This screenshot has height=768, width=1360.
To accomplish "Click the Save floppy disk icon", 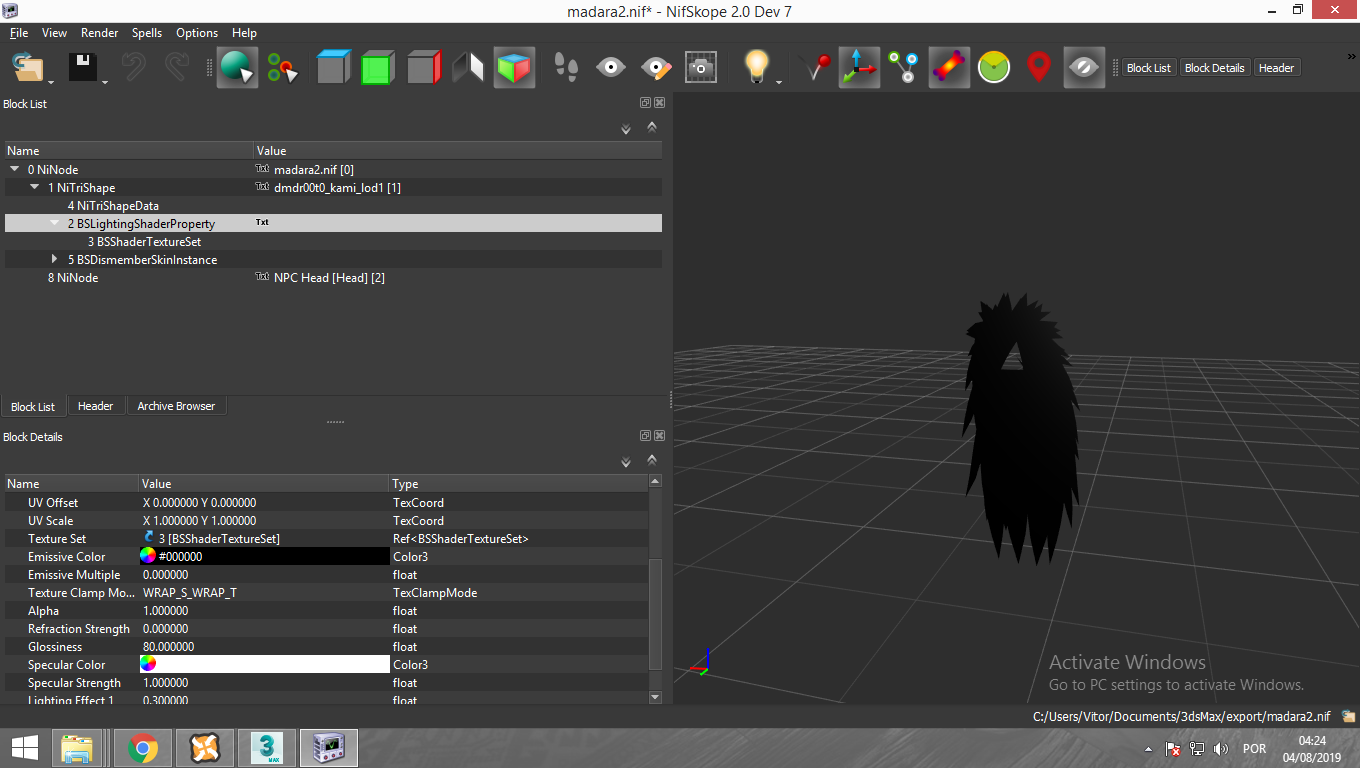I will point(82,68).
